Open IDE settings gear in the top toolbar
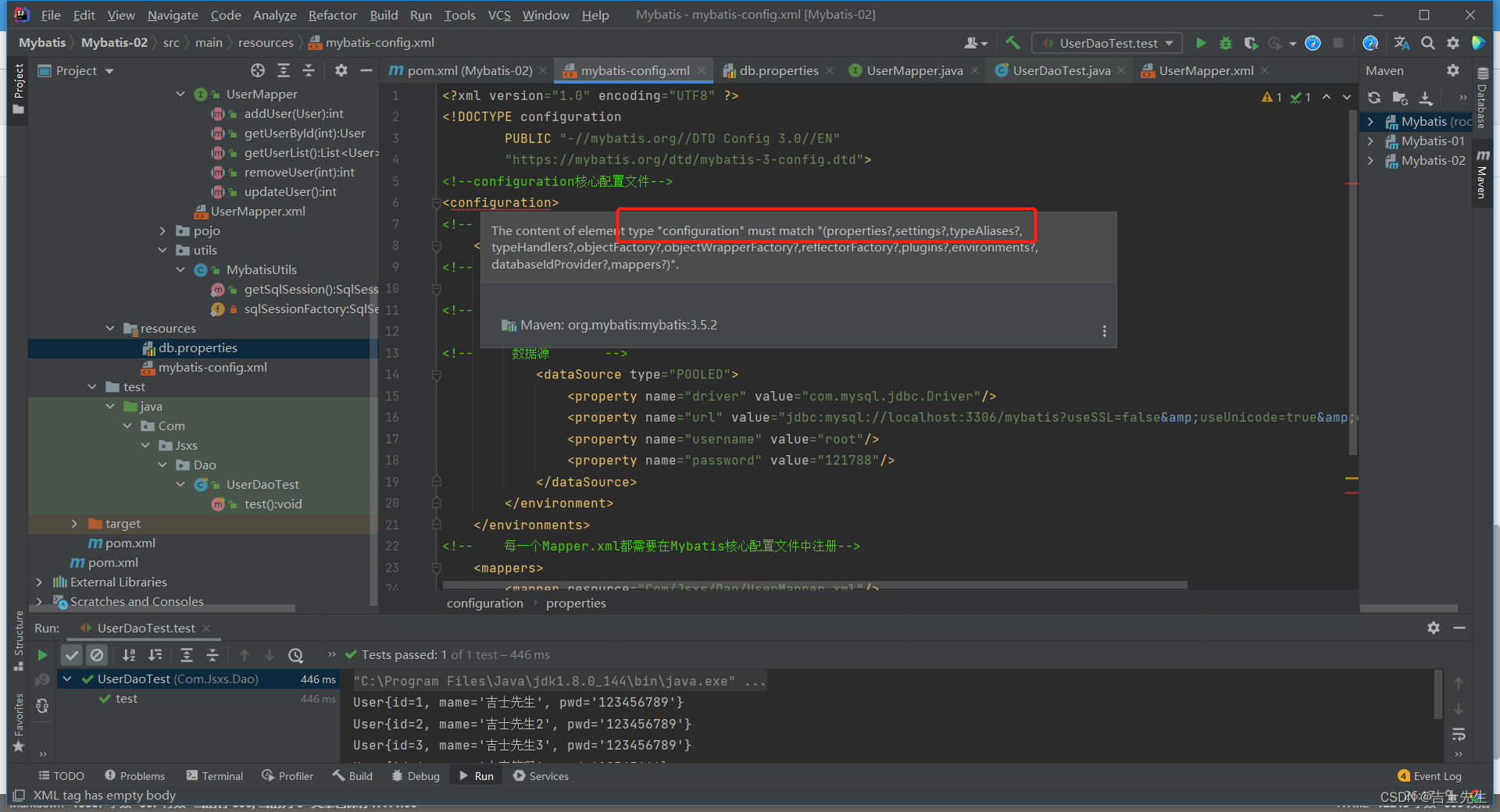 click(1452, 43)
